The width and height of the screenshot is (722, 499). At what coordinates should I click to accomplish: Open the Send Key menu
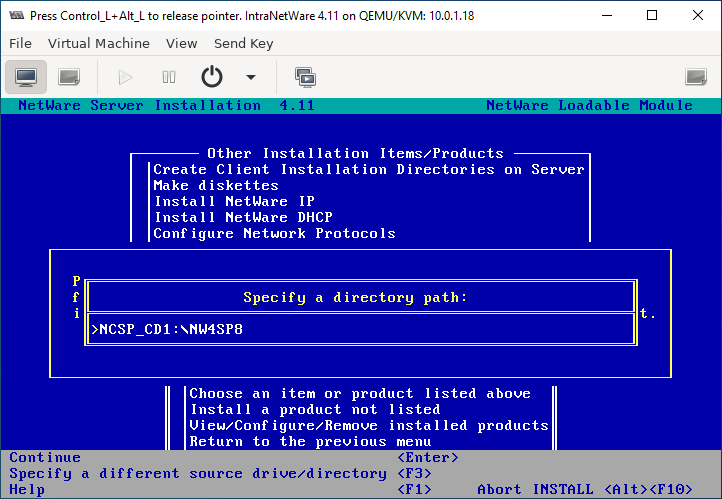coord(244,43)
